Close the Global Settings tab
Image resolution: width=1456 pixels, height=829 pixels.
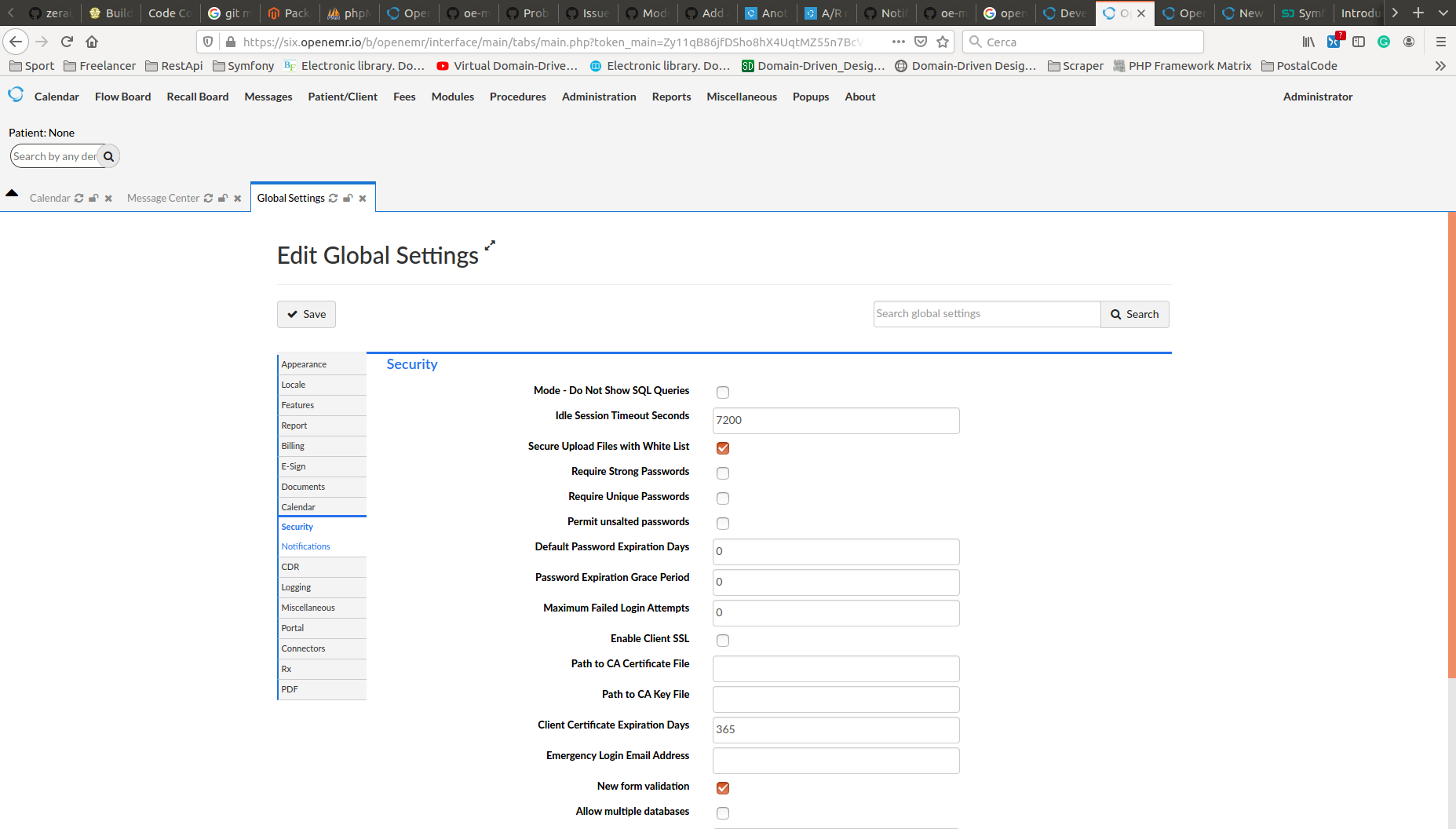pos(363,199)
